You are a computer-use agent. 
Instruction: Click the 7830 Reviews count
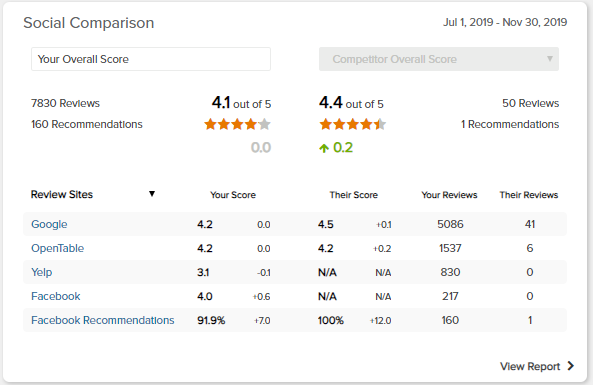click(x=65, y=103)
